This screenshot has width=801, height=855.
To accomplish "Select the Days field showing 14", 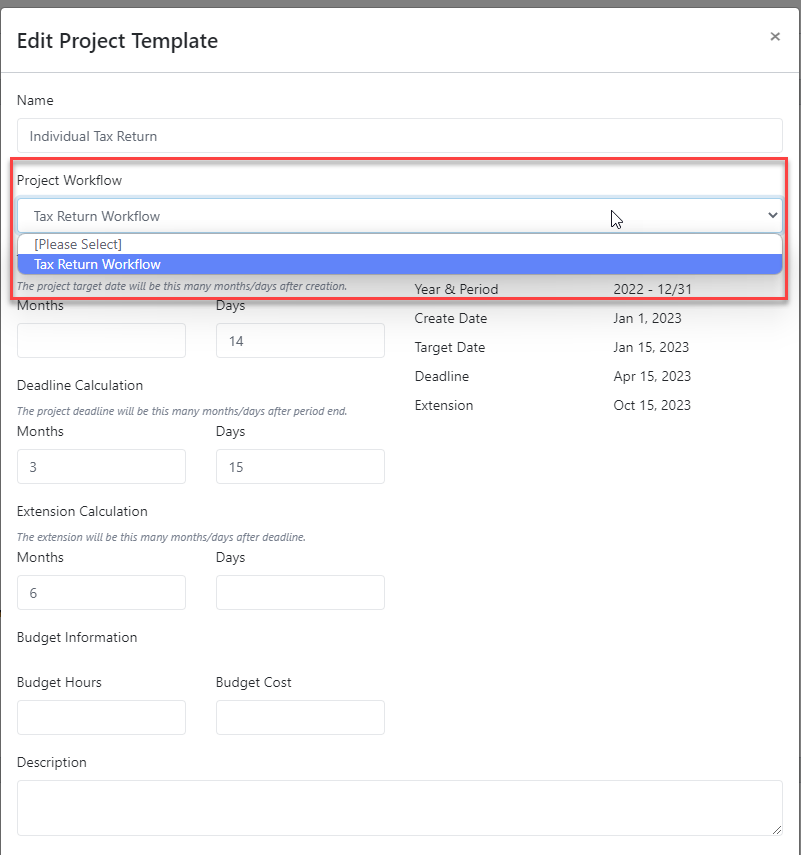I will pyautogui.click(x=300, y=340).
